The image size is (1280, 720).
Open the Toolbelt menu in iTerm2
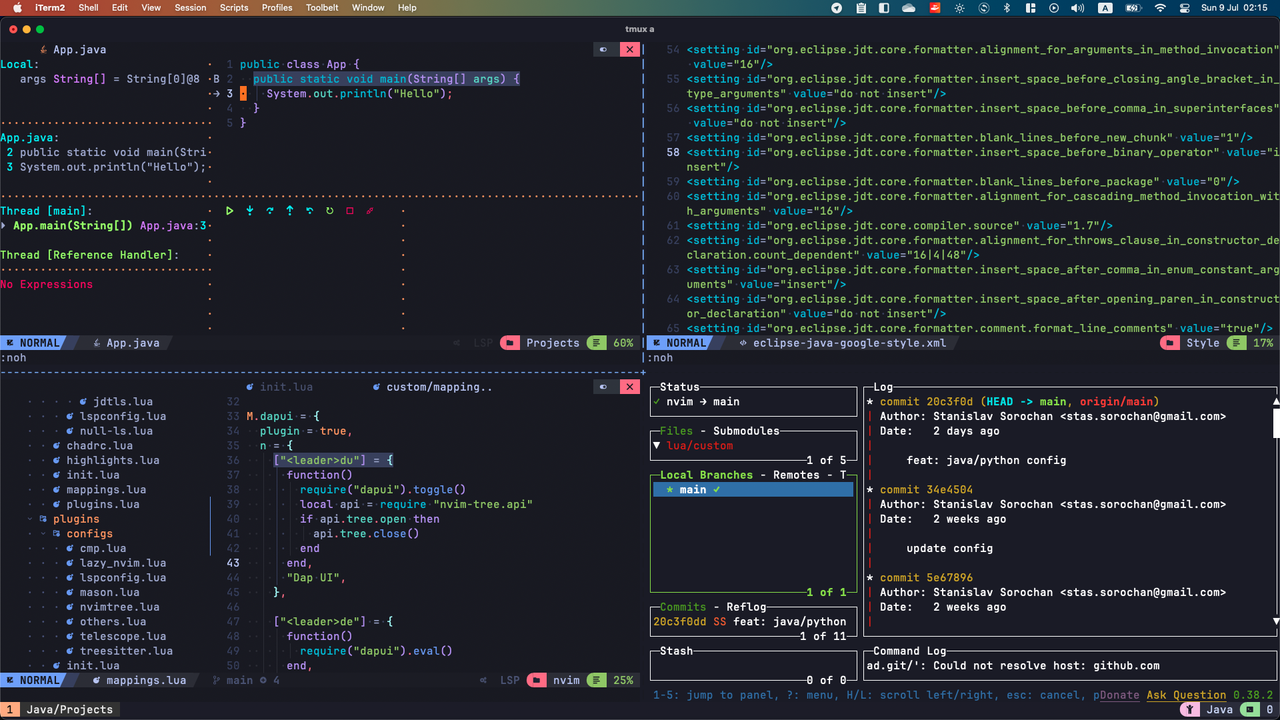tap(322, 7)
